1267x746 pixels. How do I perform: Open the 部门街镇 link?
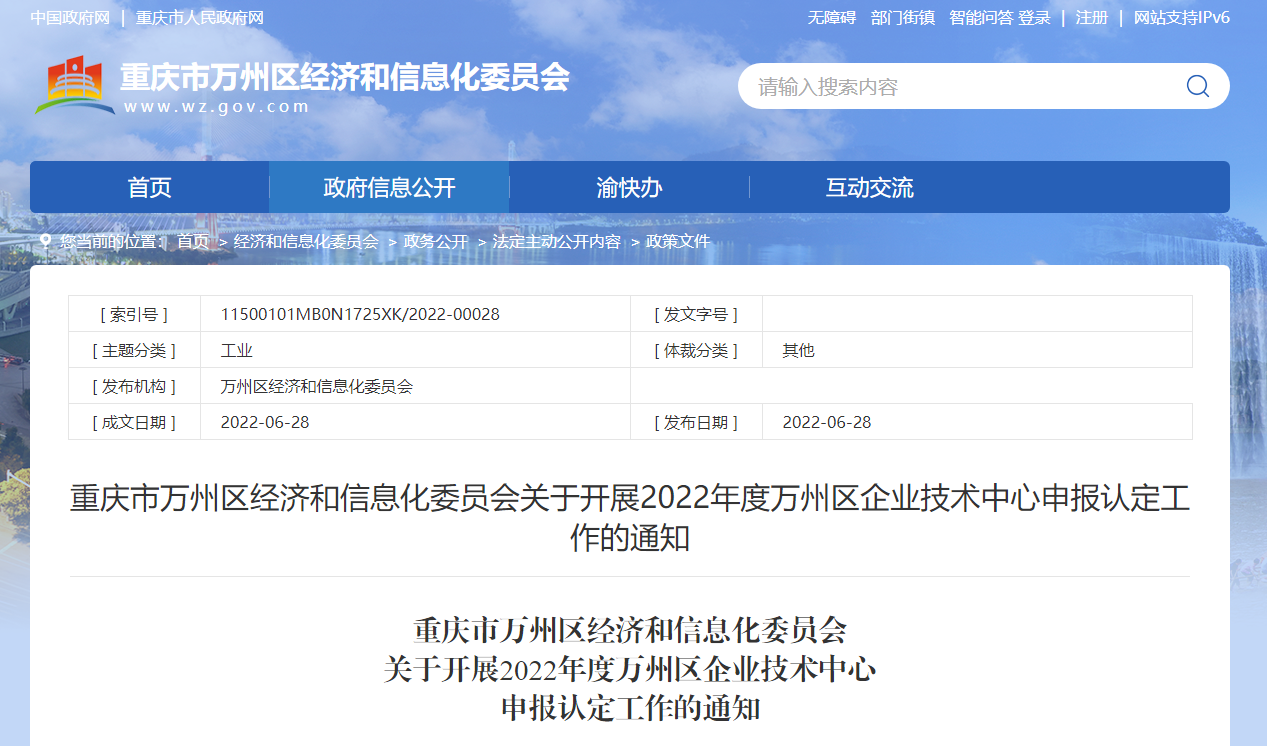tap(902, 18)
